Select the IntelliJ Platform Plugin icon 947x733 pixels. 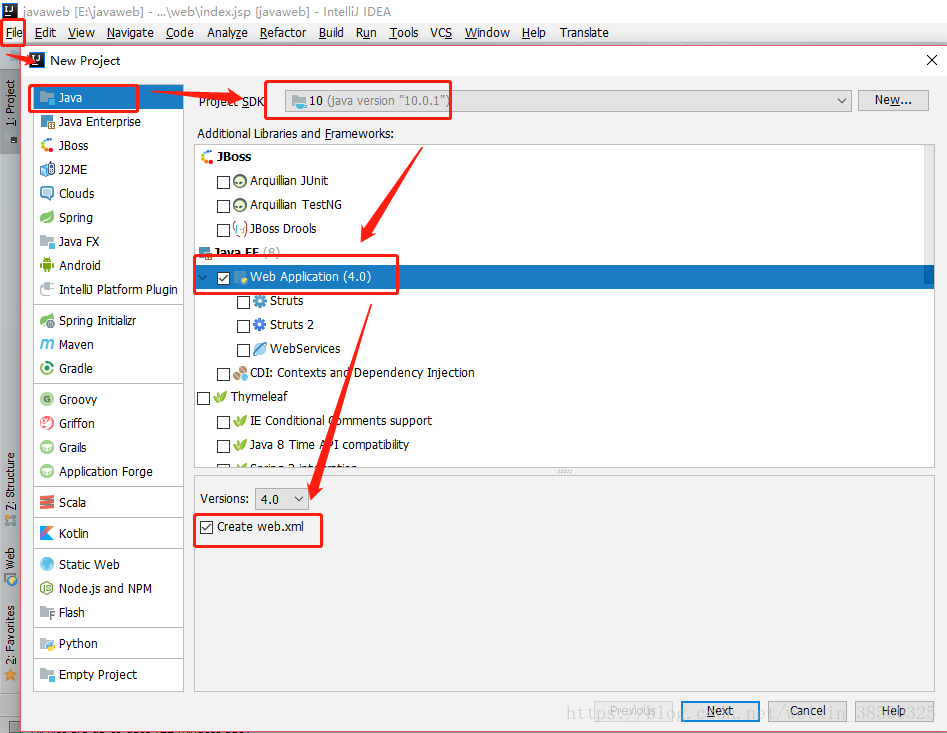47,290
